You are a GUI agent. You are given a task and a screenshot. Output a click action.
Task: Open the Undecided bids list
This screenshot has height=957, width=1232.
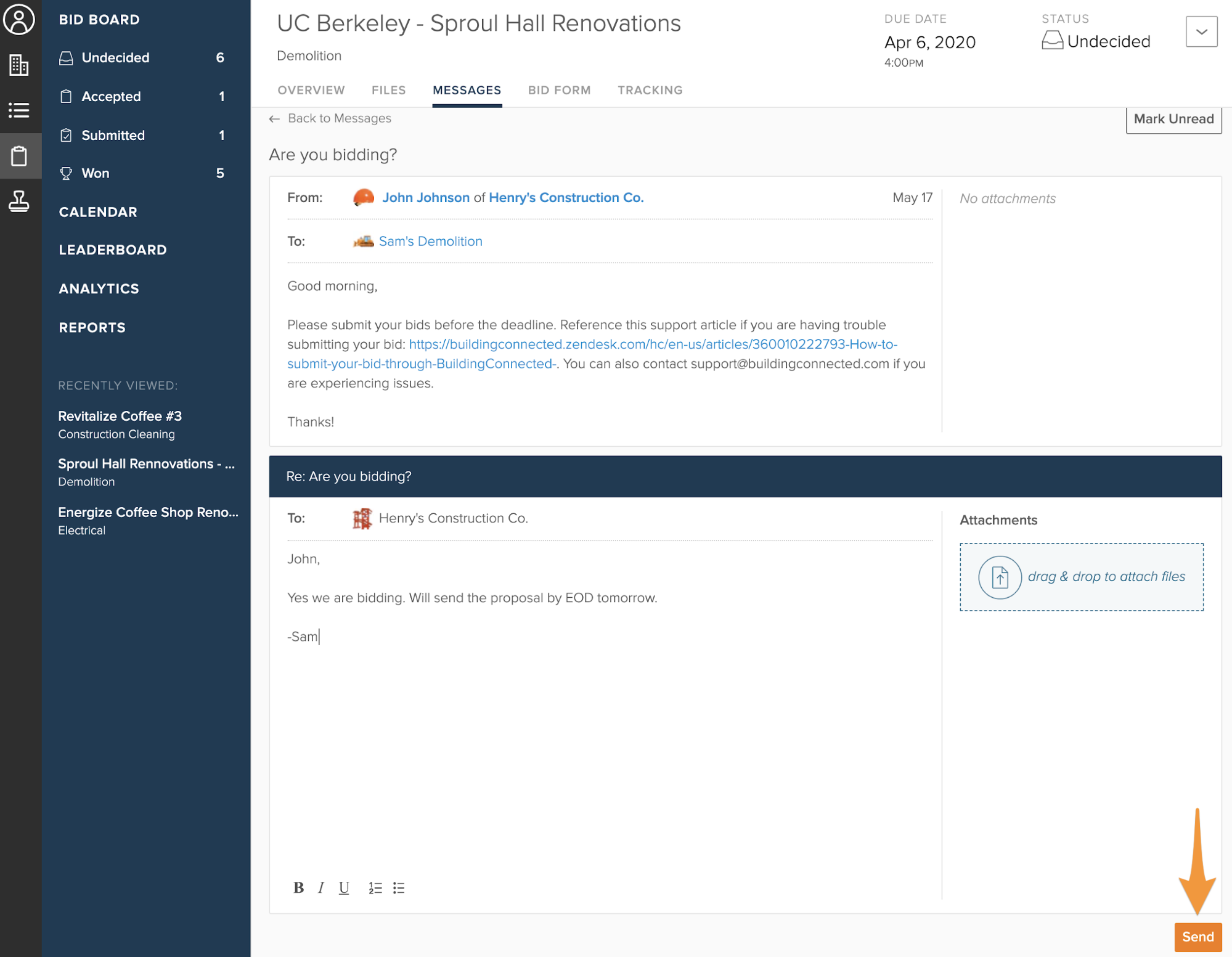[x=115, y=58]
